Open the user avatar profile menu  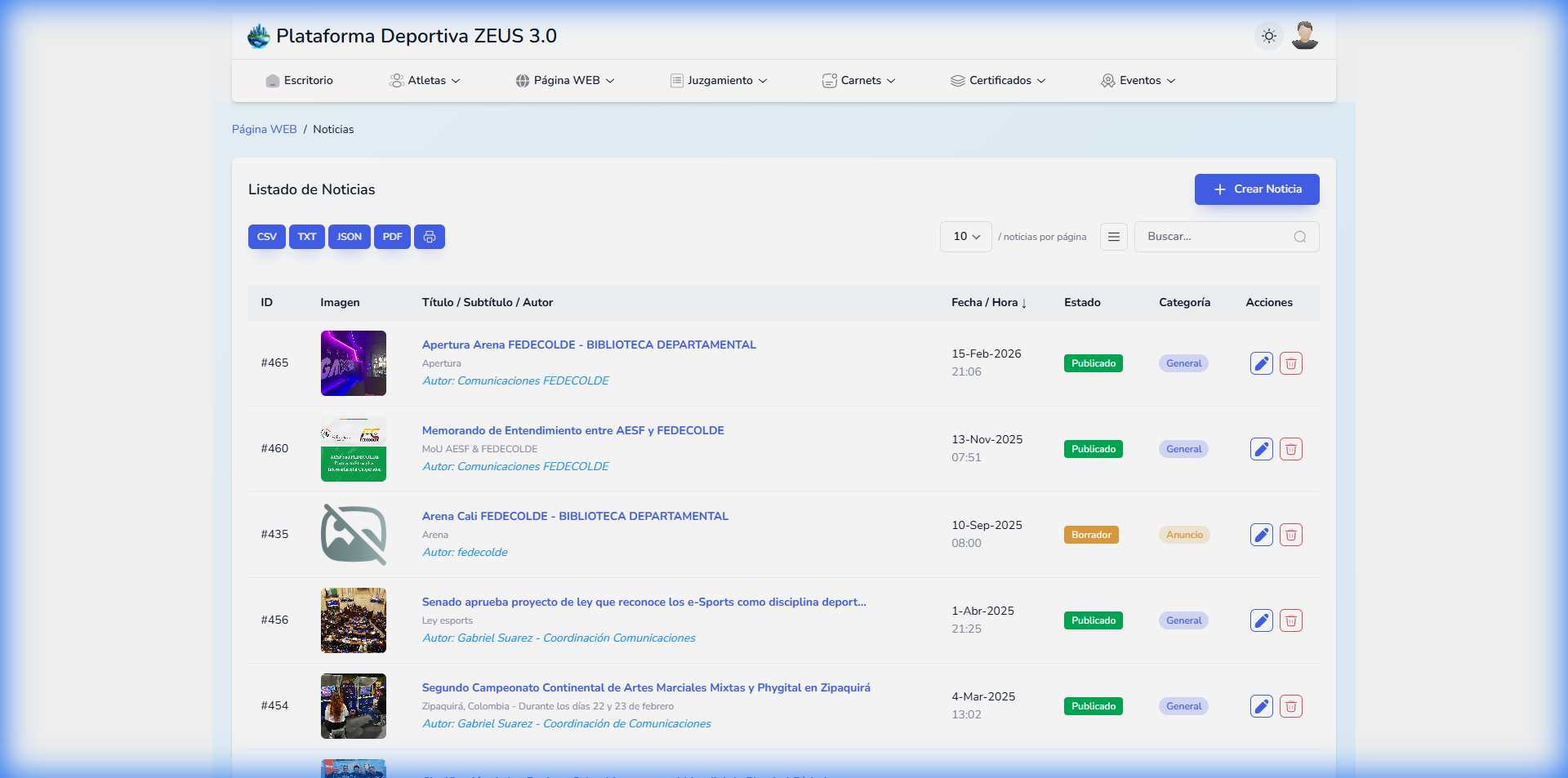coord(1304,36)
